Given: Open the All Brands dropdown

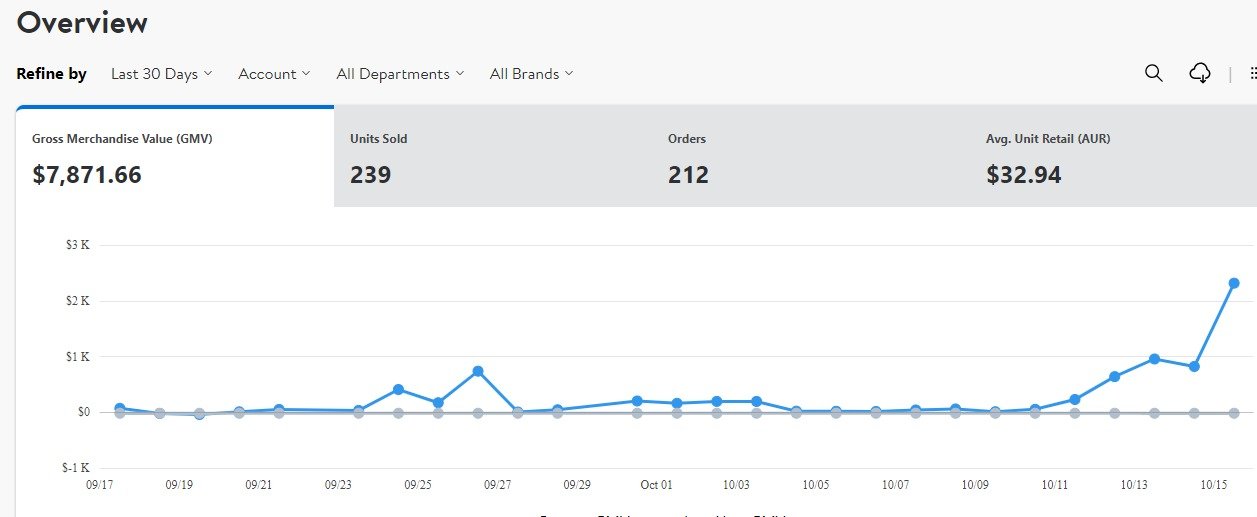Looking at the screenshot, I should tap(531, 74).
